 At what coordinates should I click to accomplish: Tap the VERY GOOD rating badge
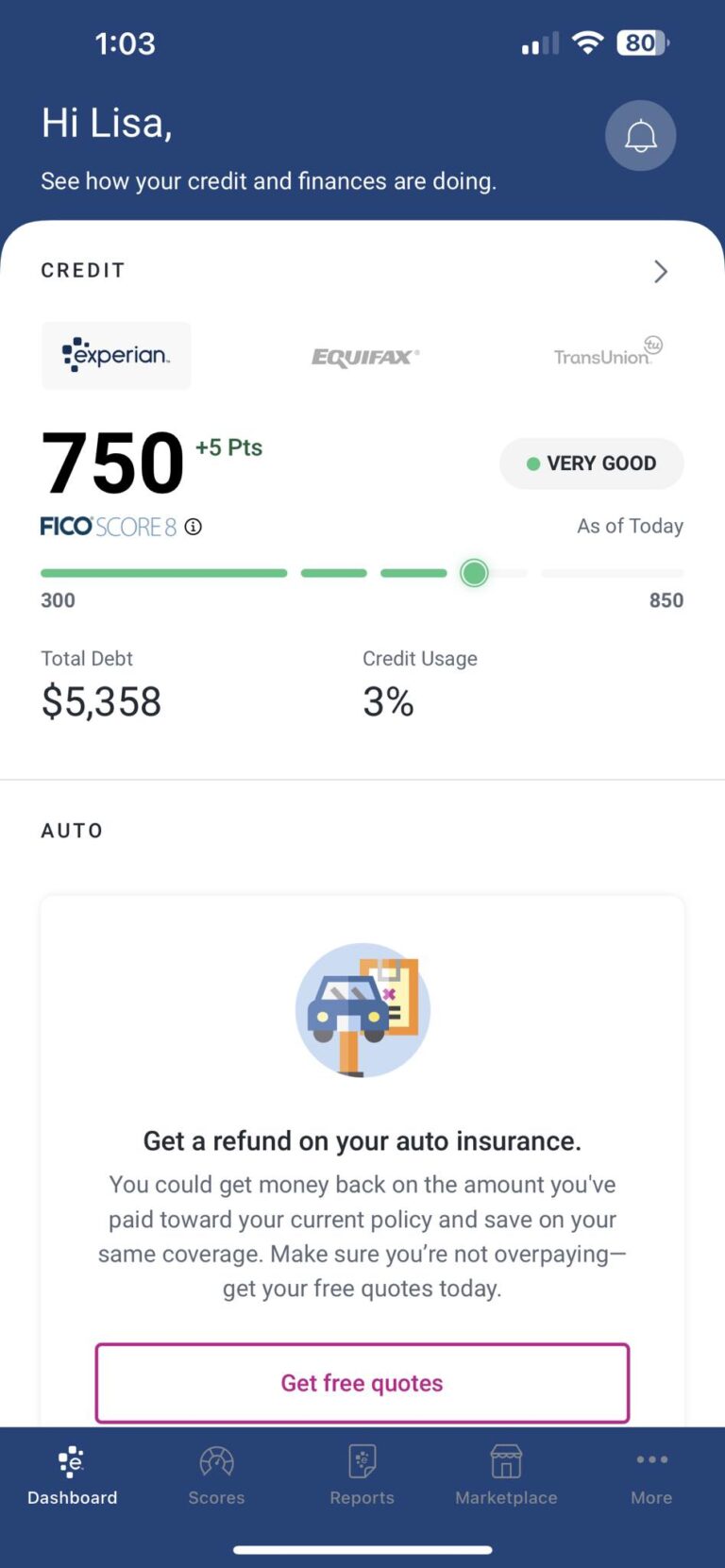(592, 464)
